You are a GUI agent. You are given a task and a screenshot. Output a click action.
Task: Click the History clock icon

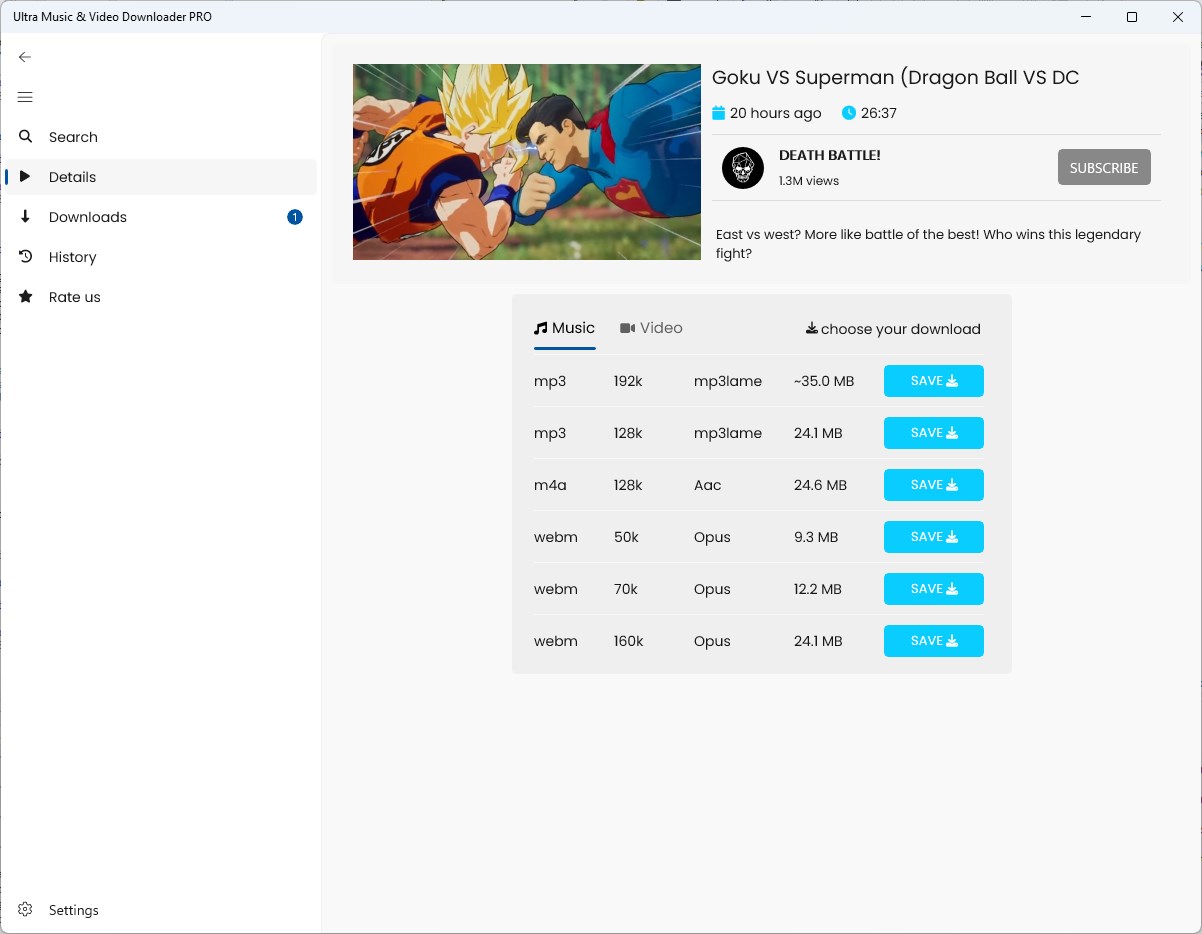[26, 256]
